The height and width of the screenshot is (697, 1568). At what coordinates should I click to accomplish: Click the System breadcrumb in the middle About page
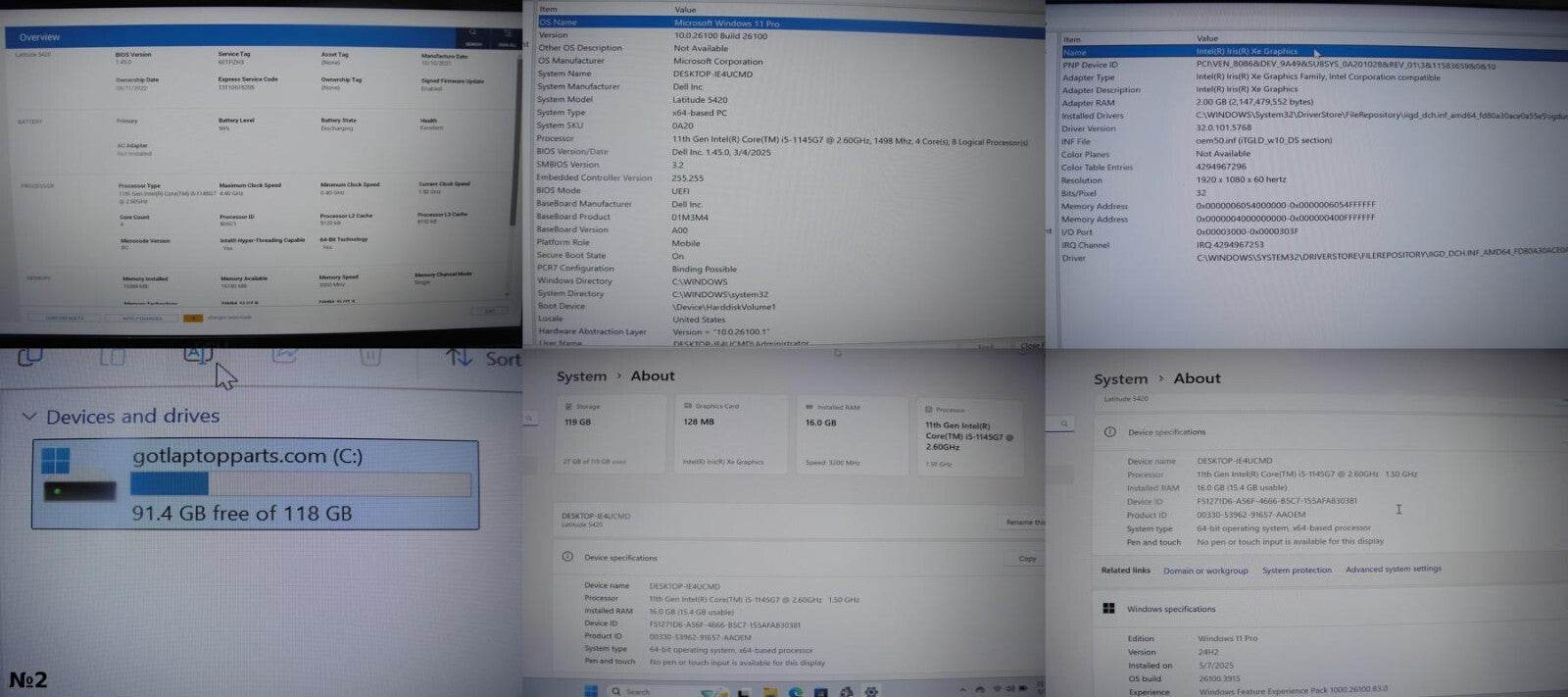click(581, 376)
